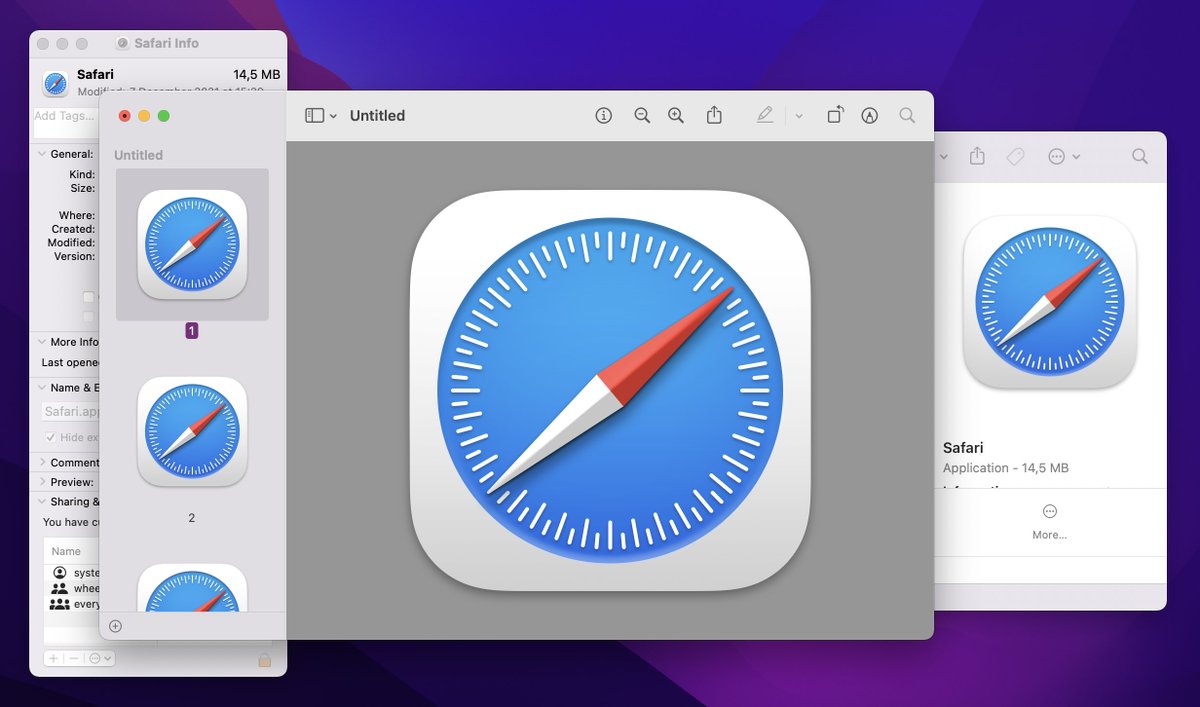This screenshot has width=1200, height=707.
Task: Click the add page plus button in sidebar
Action: pyautogui.click(x=115, y=626)
